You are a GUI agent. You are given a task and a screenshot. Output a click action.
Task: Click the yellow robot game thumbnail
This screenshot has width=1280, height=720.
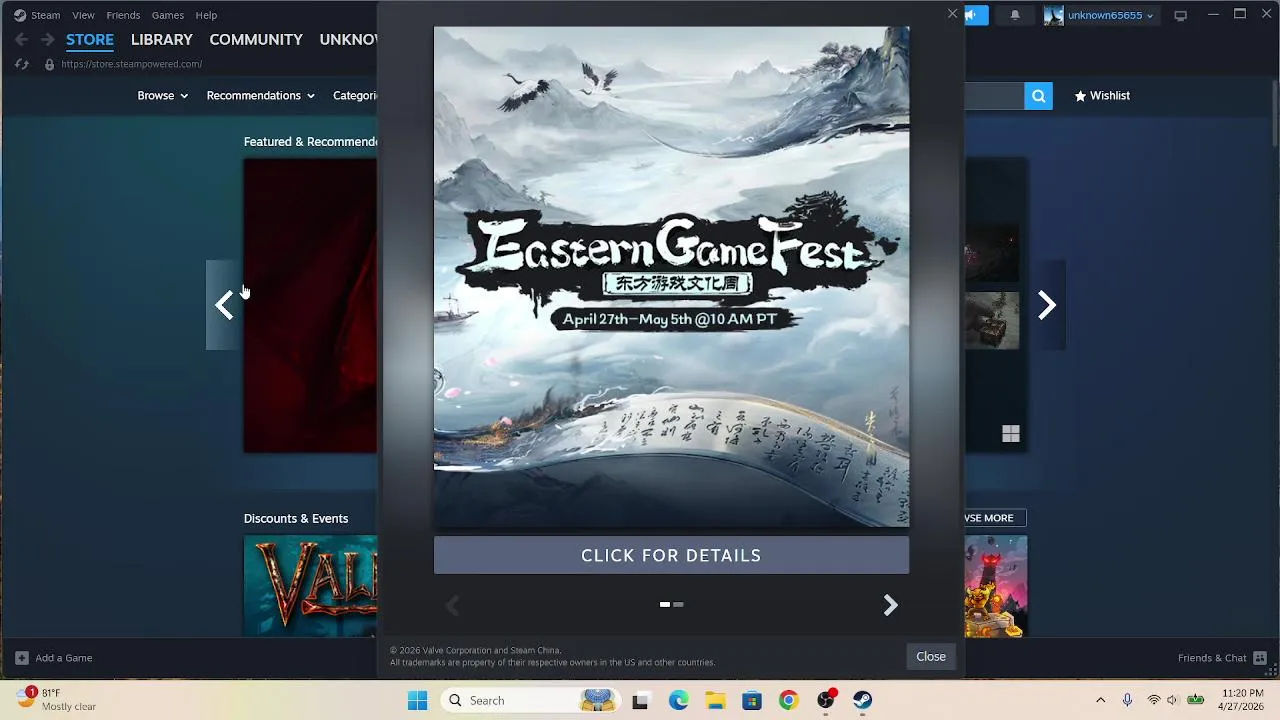pos(995,586)
